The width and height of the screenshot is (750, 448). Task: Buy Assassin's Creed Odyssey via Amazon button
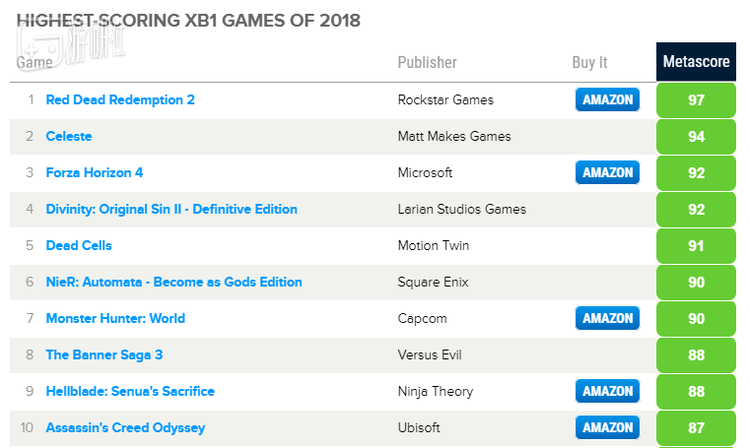[x=607, y=428]
